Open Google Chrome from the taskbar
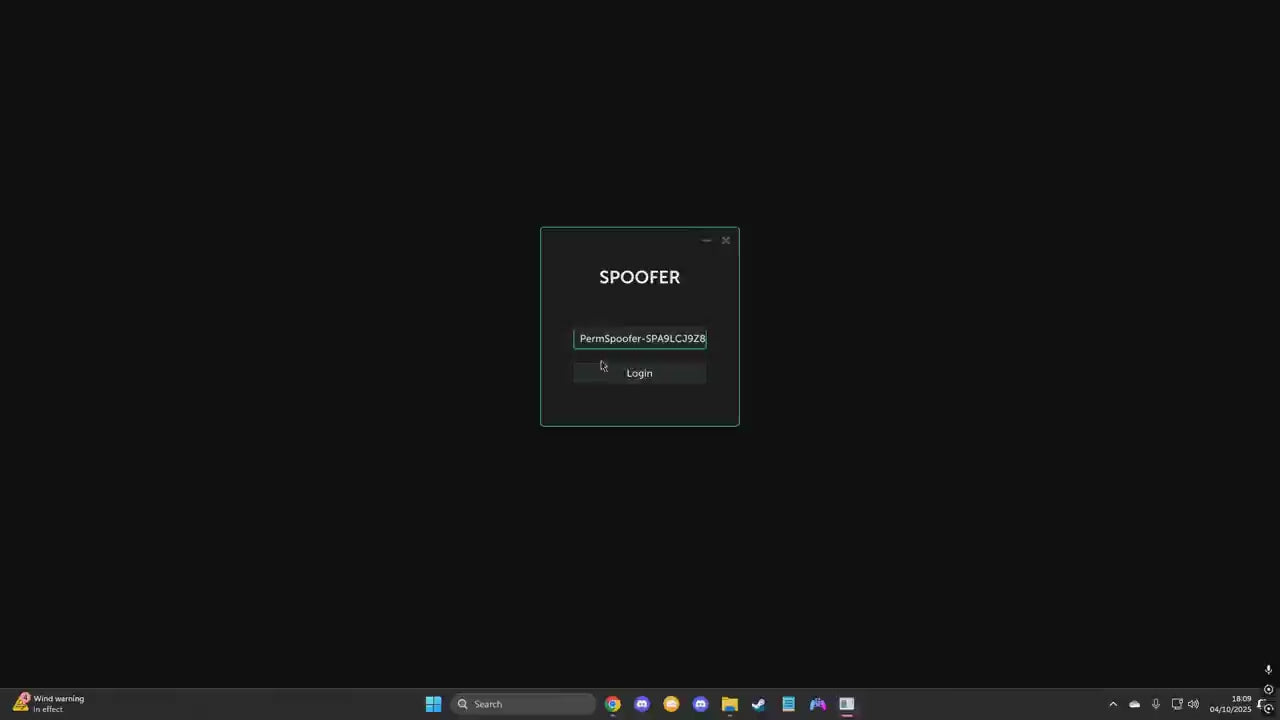The width and height of the screenshot is (1280, 720). (612, 704)
